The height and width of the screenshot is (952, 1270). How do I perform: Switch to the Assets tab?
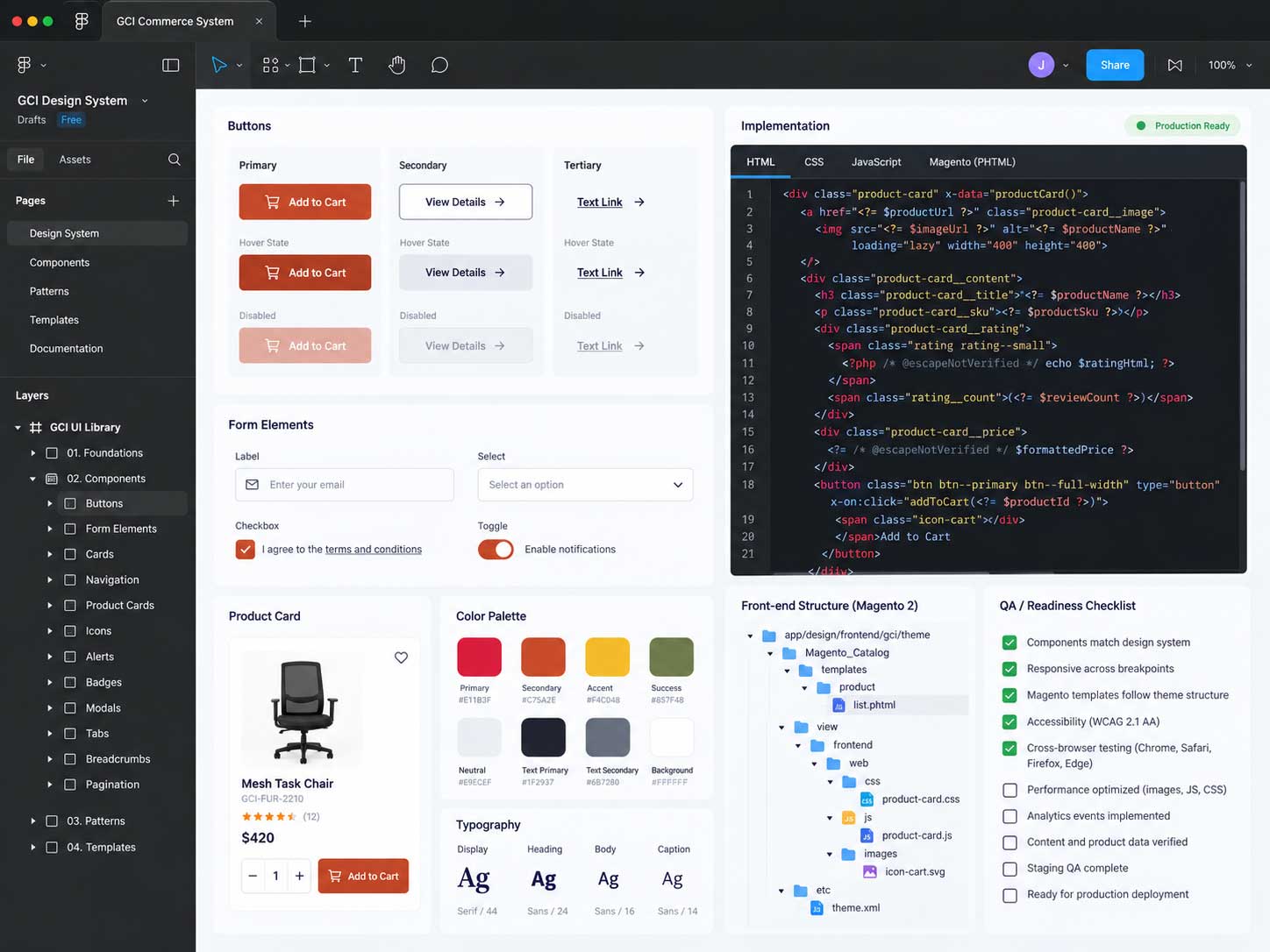75,160
